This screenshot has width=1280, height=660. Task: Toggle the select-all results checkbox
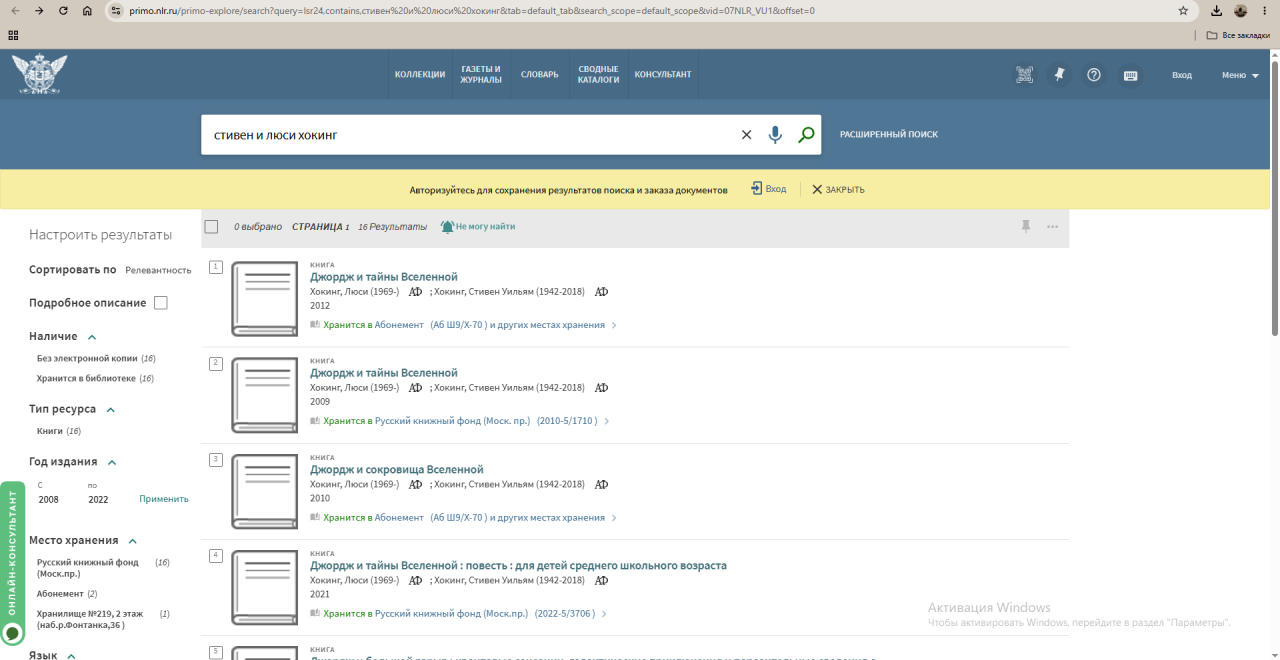tap(211, 227)
